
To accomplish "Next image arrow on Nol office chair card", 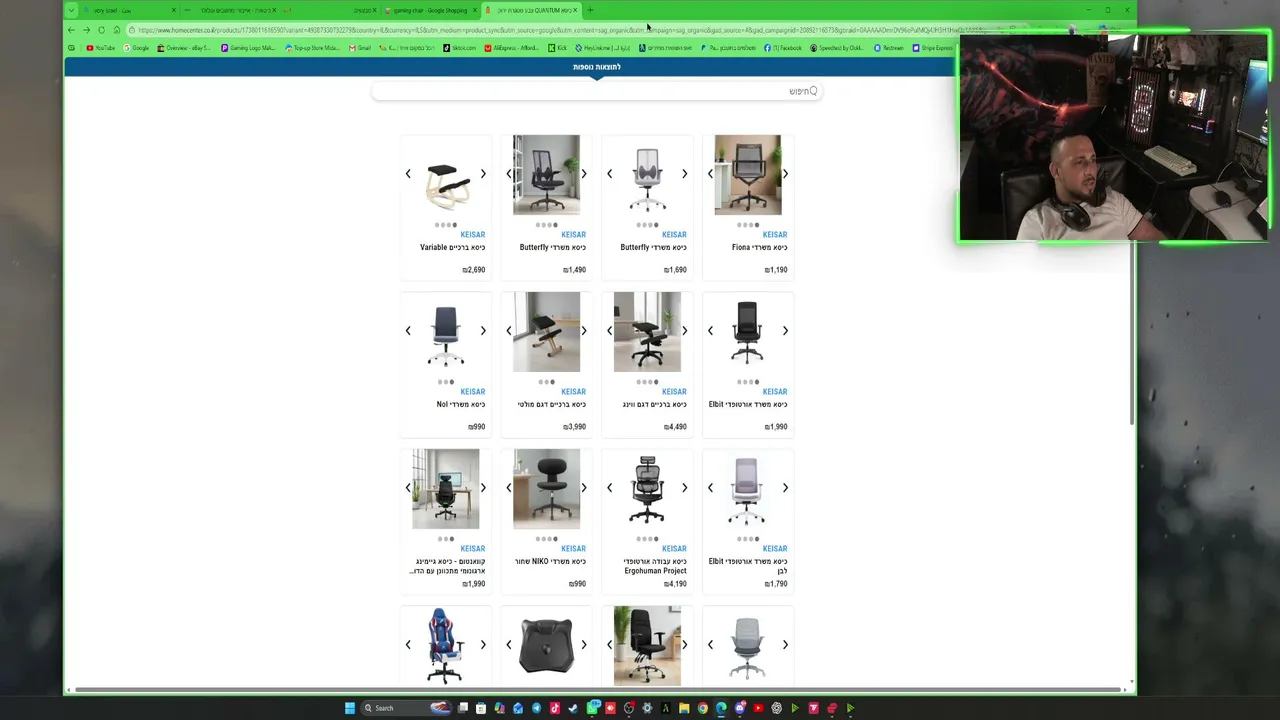I will [x=483, y=331].
